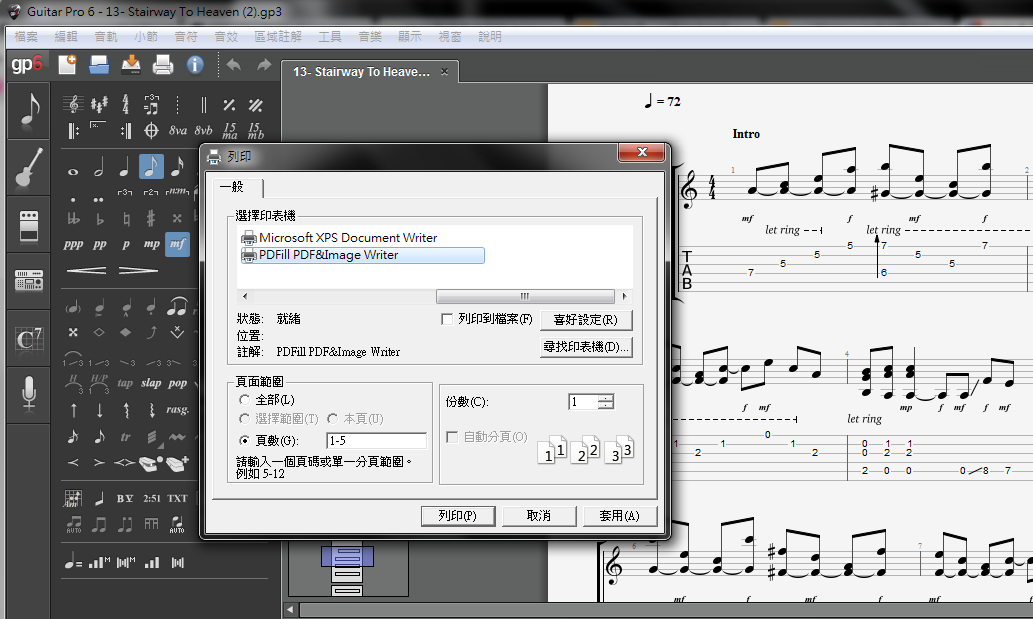Click the 2:51 timer tool

pos(152,498)
